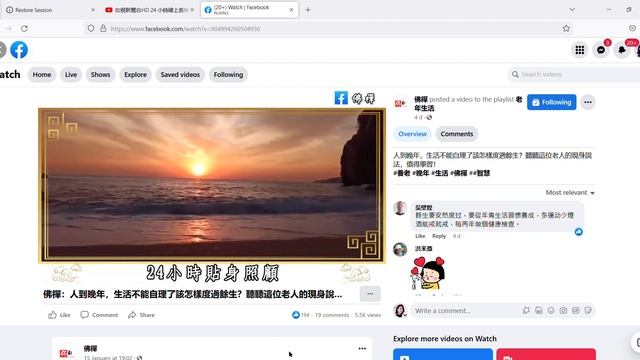
Task: Play the sunset beach video
Action: point(212,185)
